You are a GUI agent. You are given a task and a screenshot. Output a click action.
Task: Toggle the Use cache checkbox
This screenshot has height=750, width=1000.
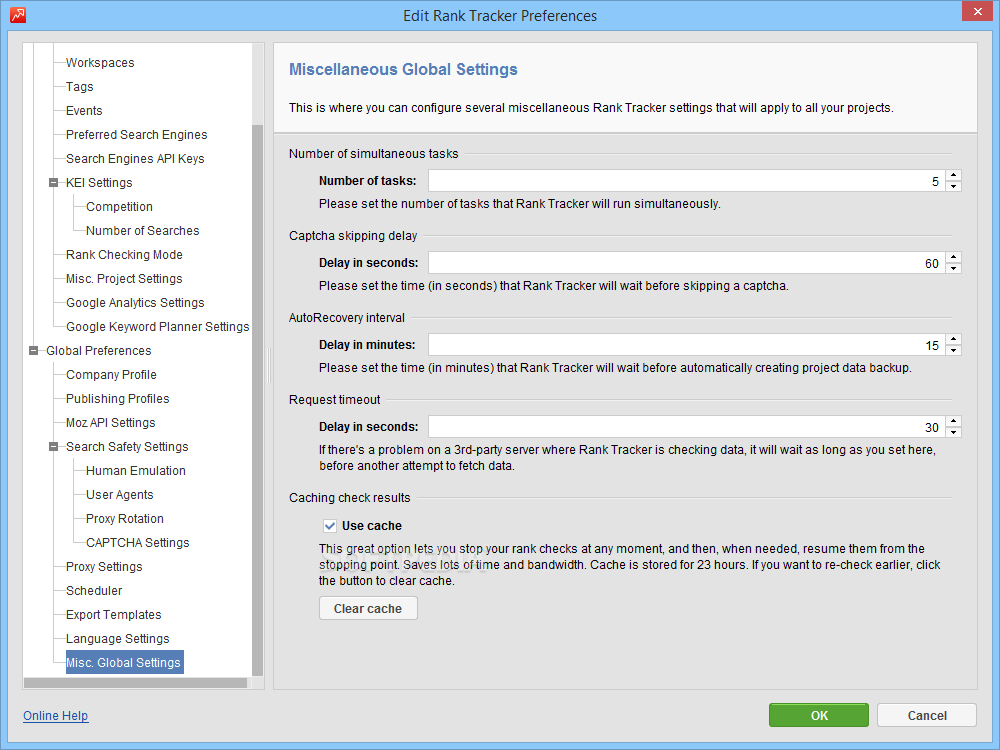(330, 526)
